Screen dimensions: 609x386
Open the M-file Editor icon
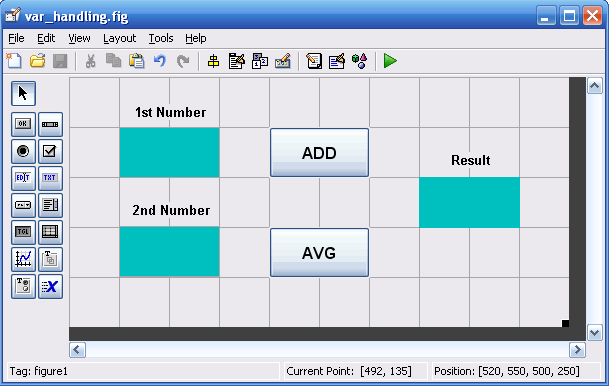coord(314,61)
